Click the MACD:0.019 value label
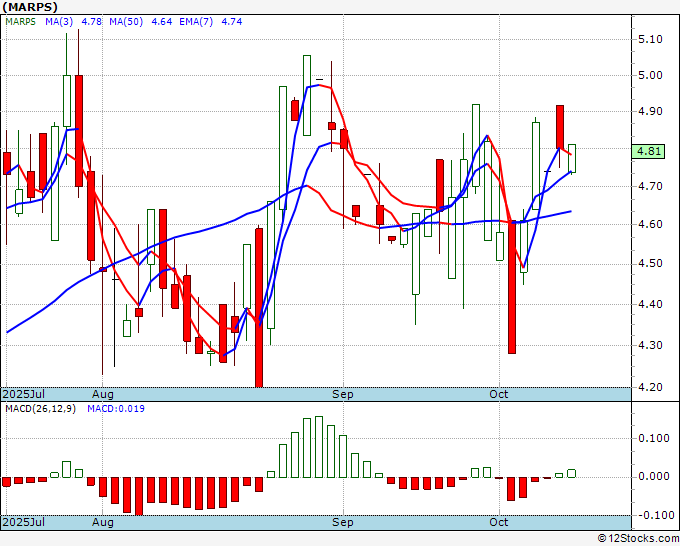Image resolution: width=680 pixels, height=546 pixels. coord(116,409)
